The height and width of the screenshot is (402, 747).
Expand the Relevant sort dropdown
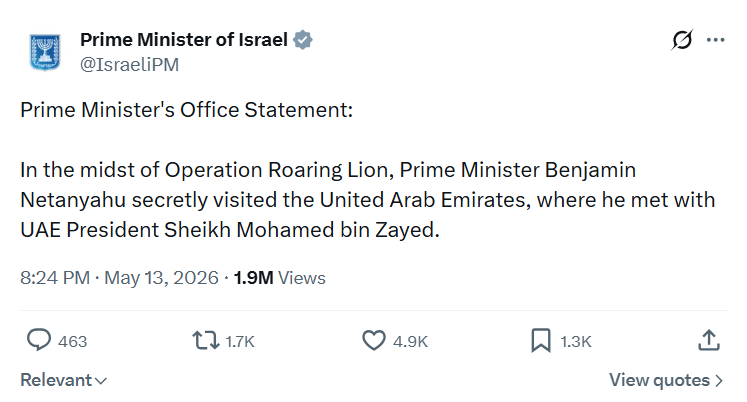[x=63, y=380]
